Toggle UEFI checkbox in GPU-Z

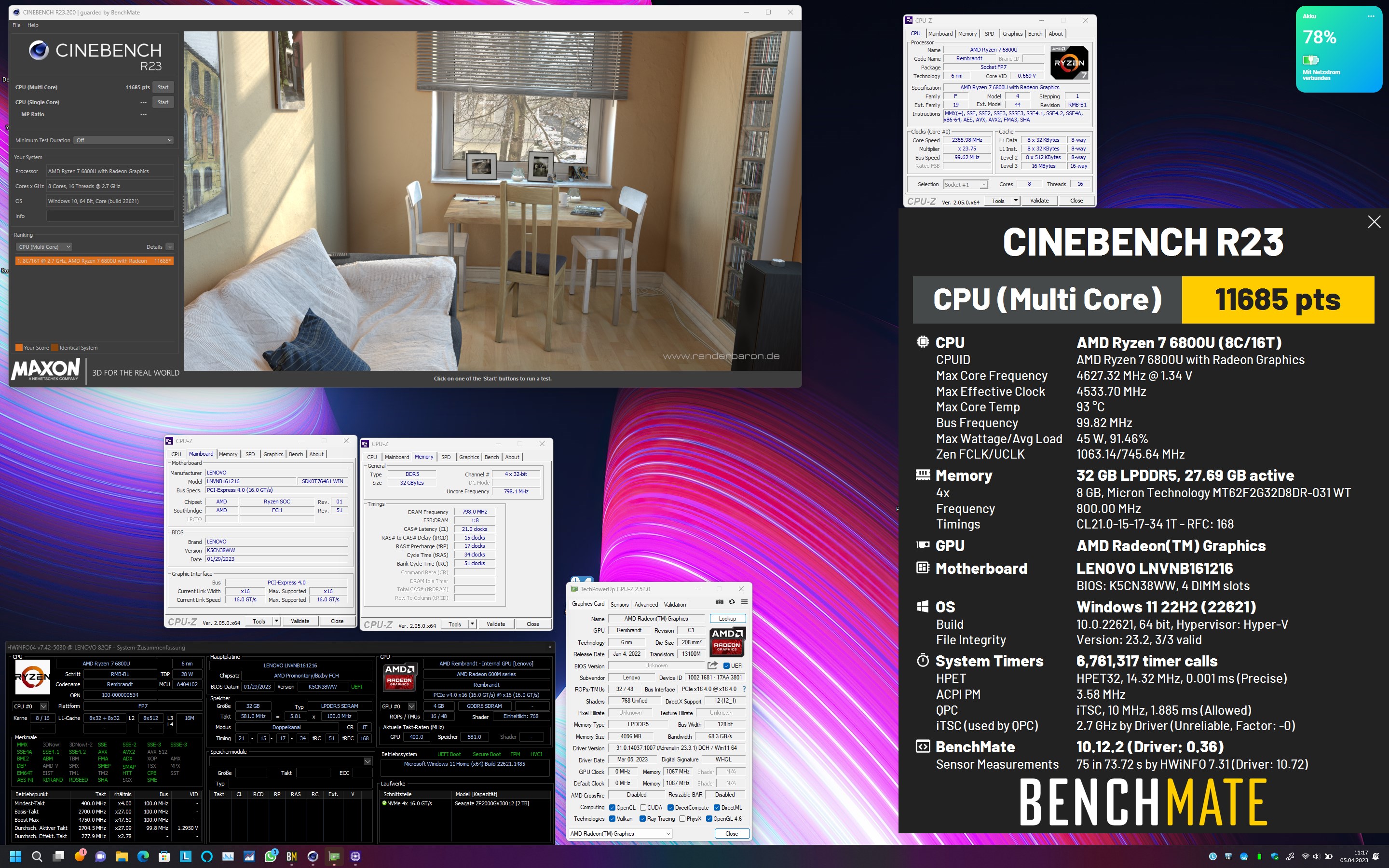point(727,666)
